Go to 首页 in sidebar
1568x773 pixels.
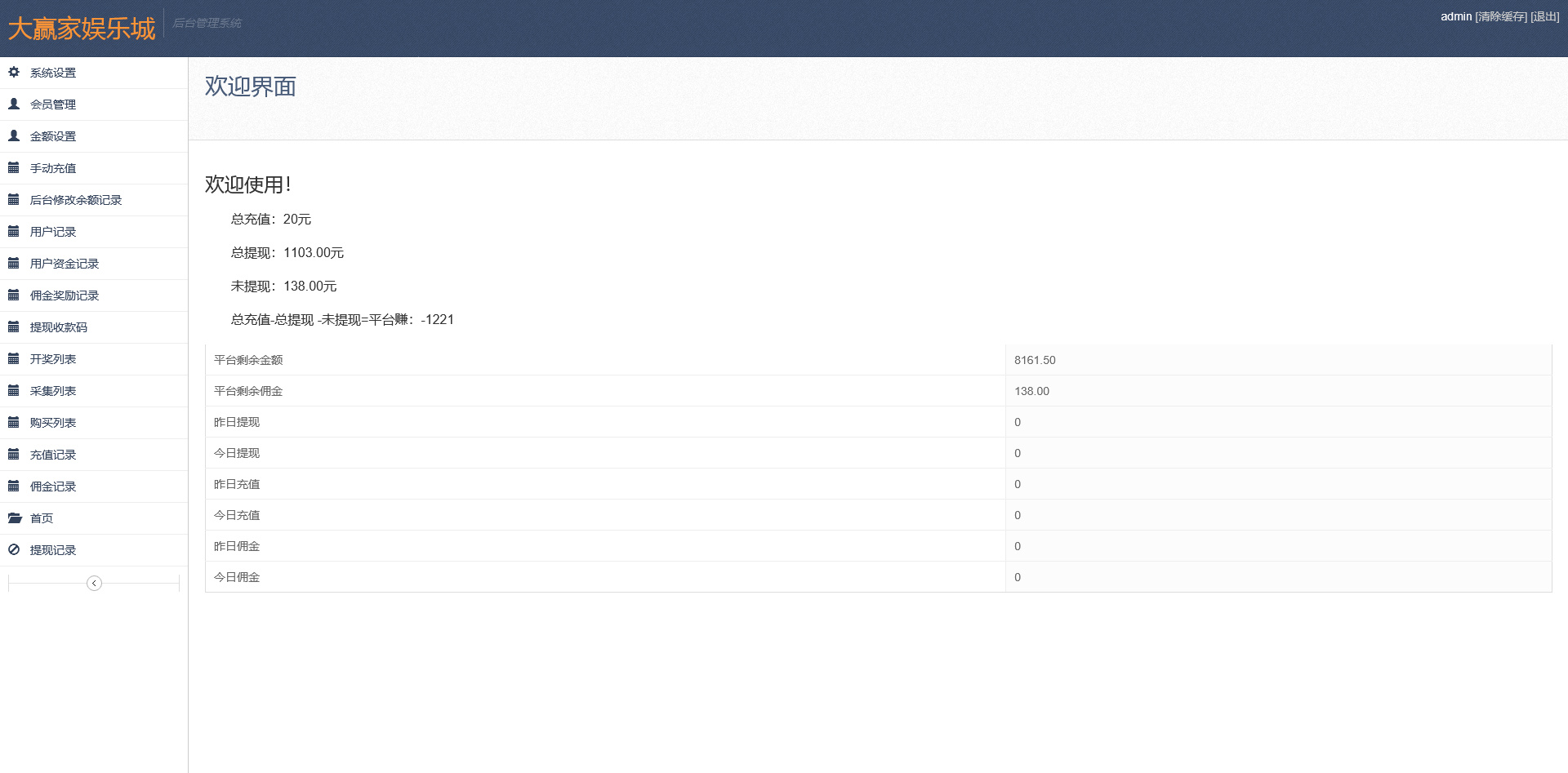coord(94,518)
